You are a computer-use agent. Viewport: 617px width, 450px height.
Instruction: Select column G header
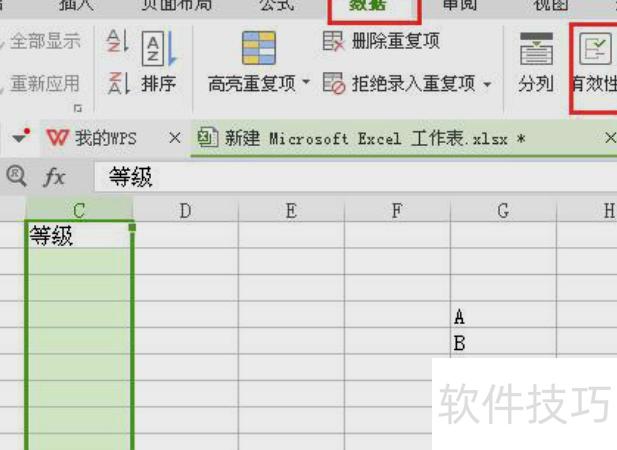[503, 210]
